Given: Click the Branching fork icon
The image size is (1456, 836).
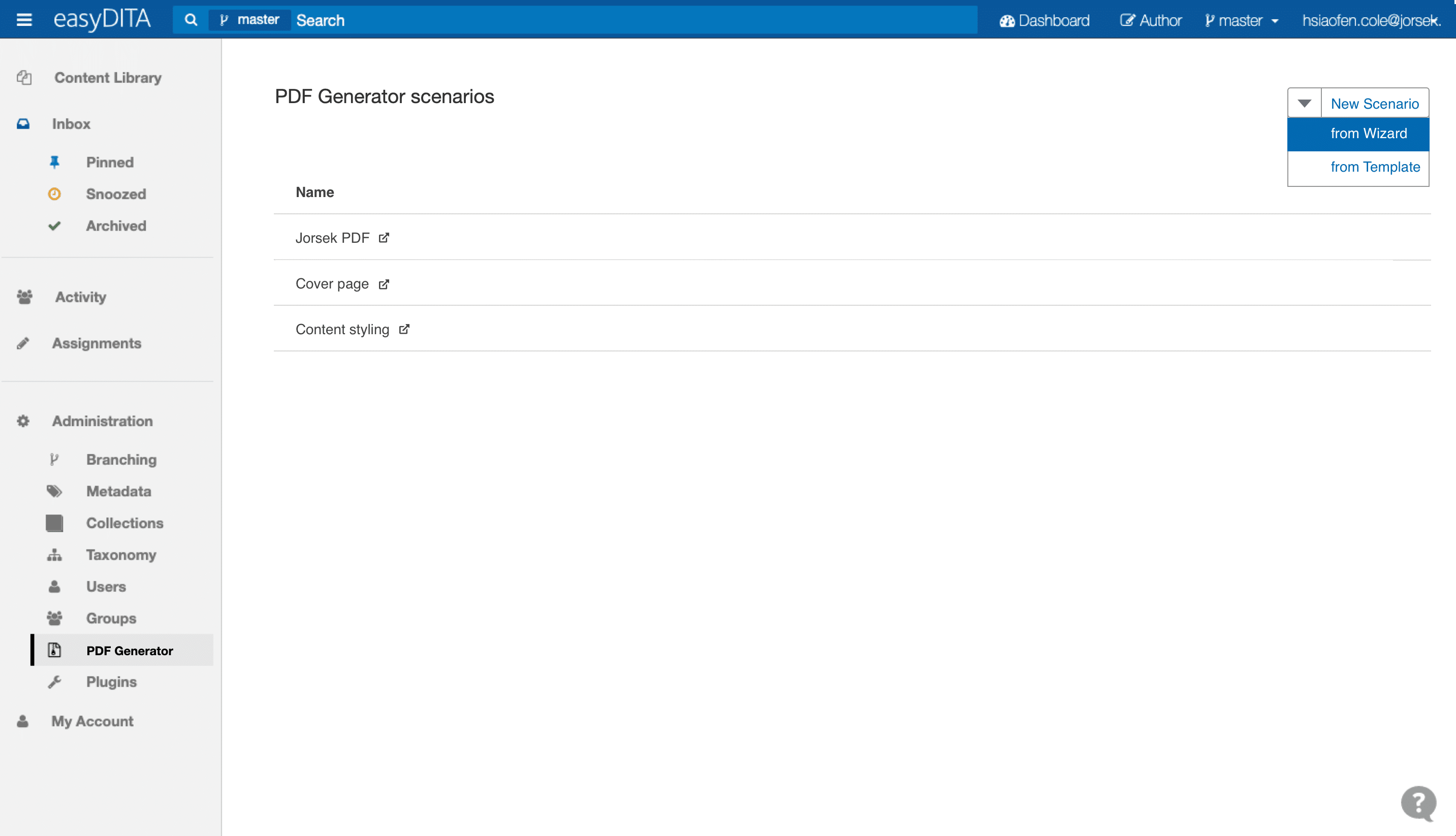Looking at the screenshot, I should click(54, 459).
